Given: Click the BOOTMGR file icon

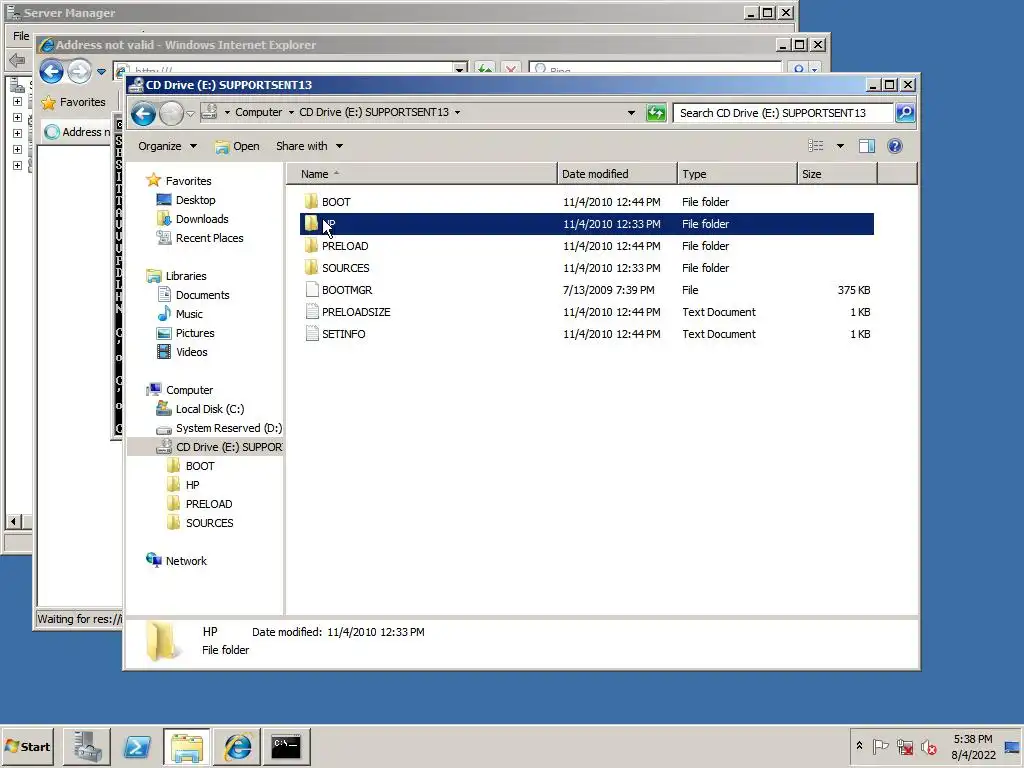Looking at the screenshot, I should (x=312, y=289).
